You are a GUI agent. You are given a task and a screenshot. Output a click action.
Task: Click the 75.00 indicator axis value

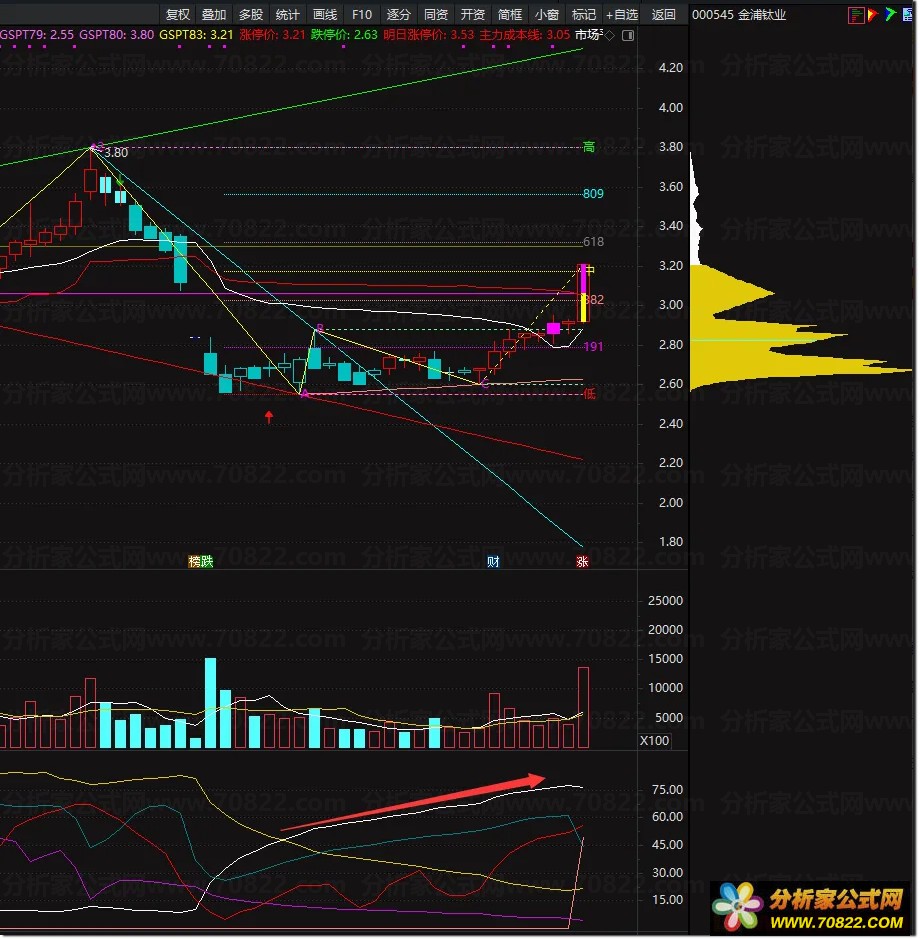667,790
